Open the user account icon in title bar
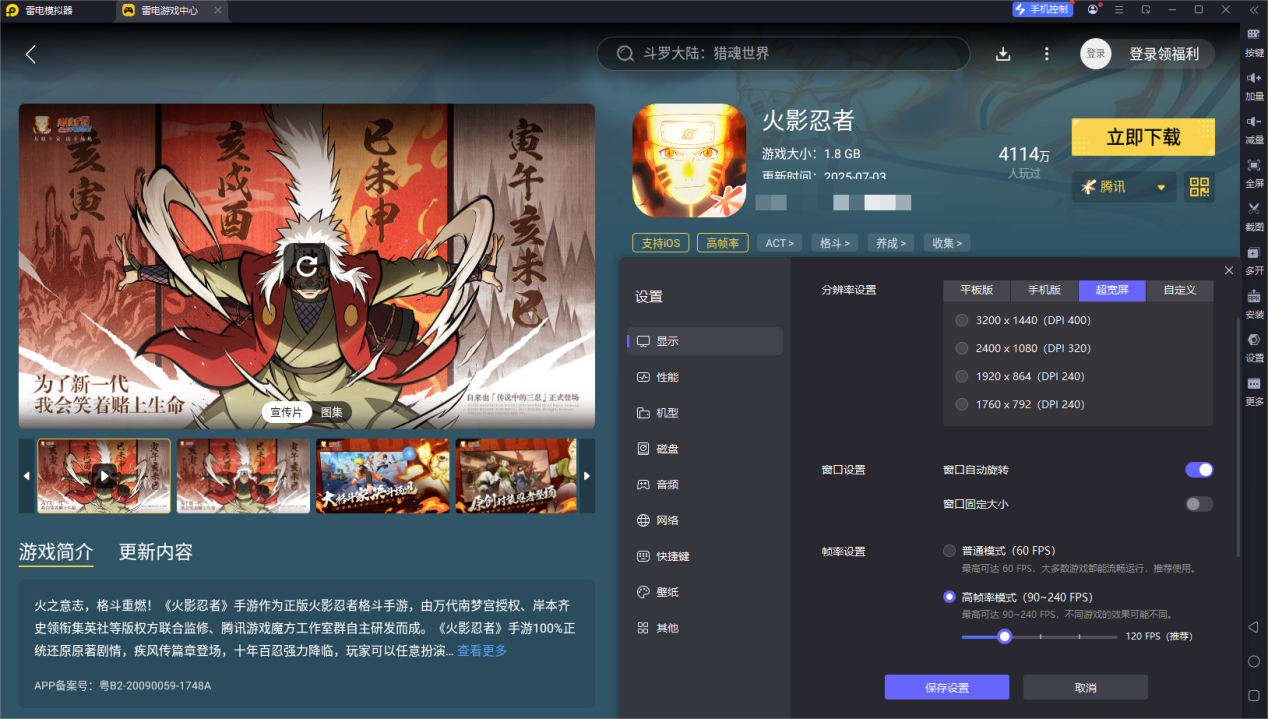This screenshot has width=1268, height=719. (1093, 10)
